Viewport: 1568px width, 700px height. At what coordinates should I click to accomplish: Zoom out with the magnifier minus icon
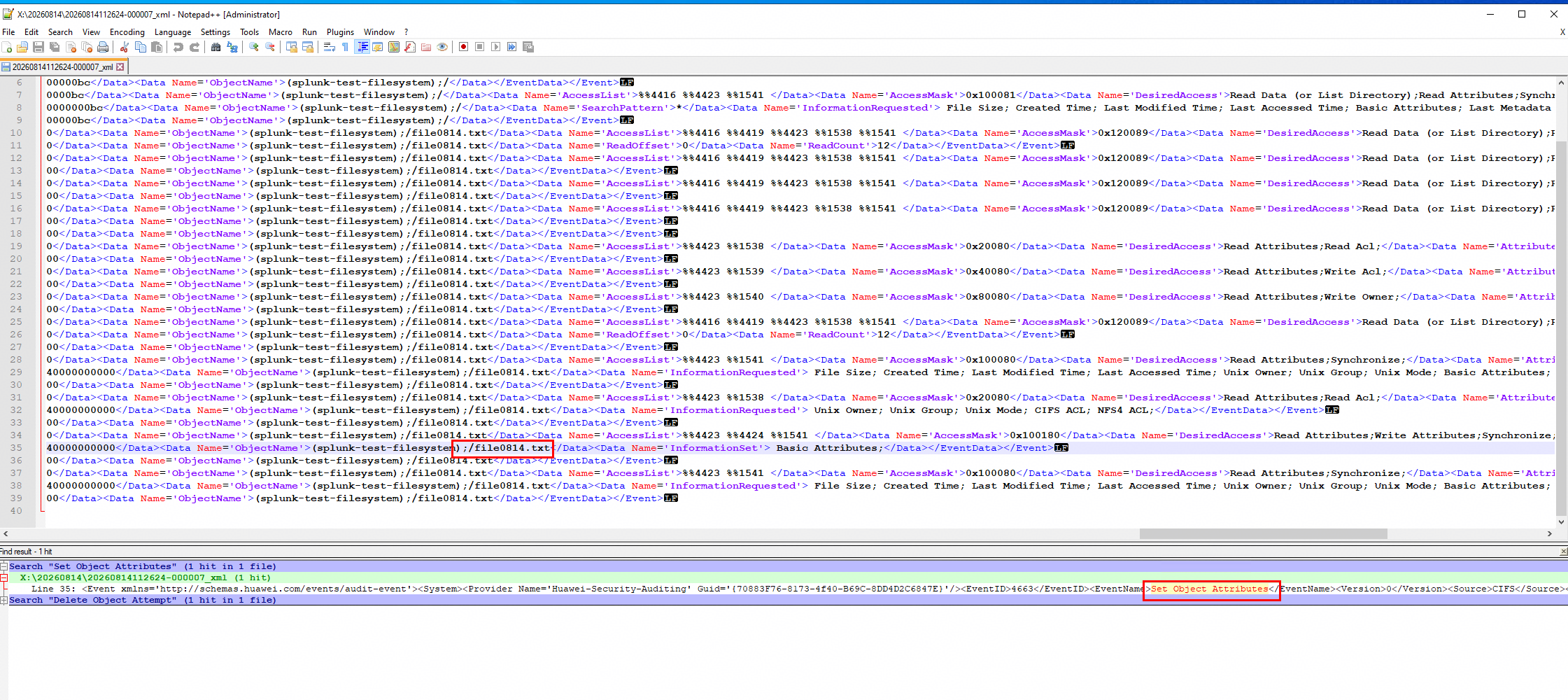269,47
